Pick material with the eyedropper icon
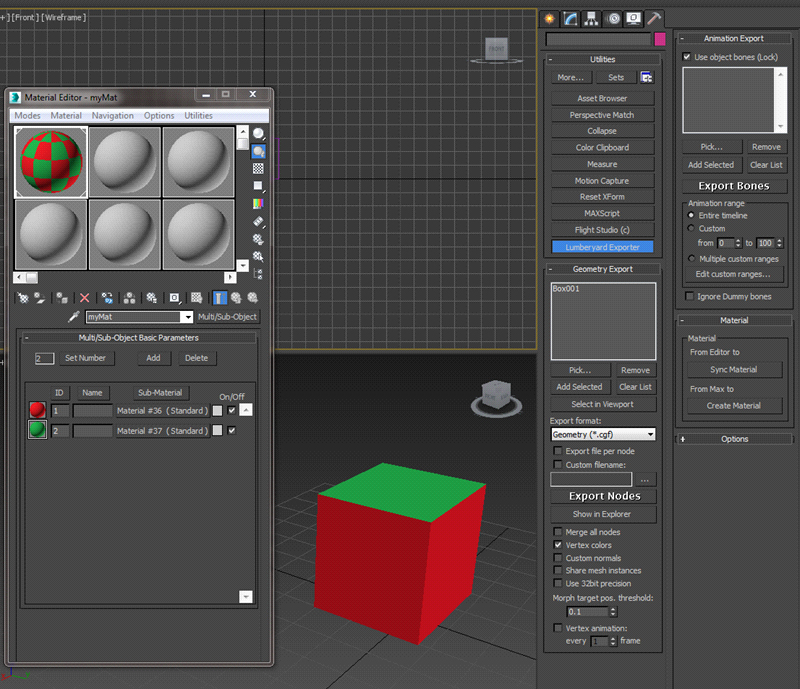800x689 pixels. (x=74, y=317)
